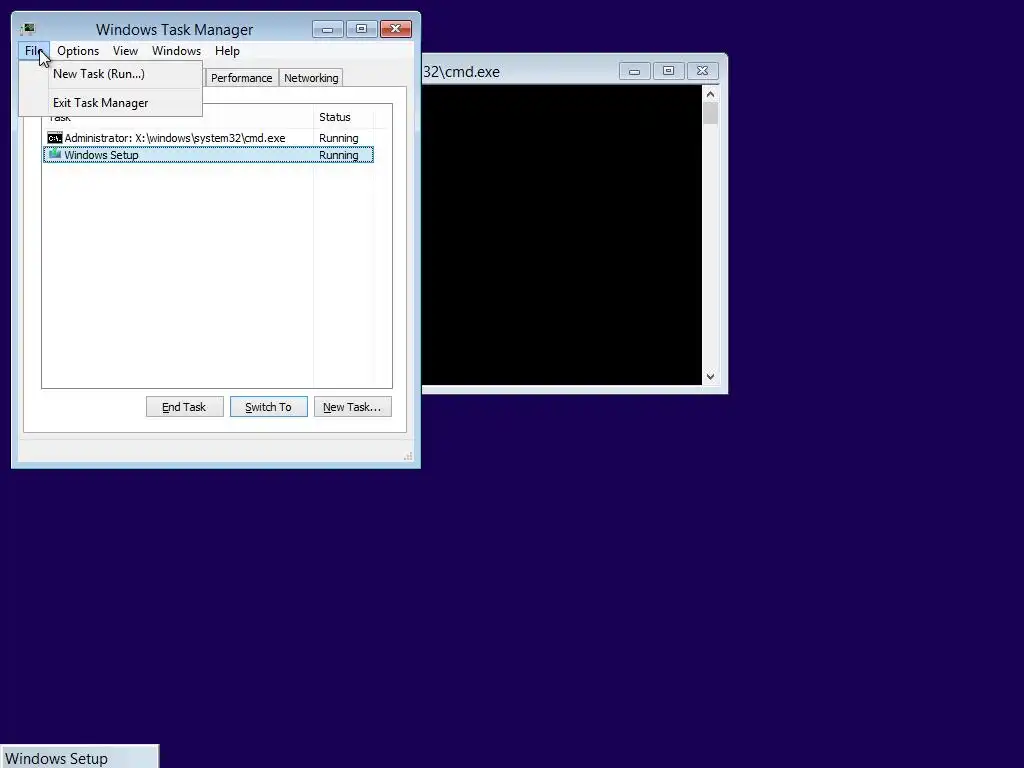Screen dimensions: 1024x768
Task: Minimize the Windows Task Manager window
Action: (x=328, y=29)
